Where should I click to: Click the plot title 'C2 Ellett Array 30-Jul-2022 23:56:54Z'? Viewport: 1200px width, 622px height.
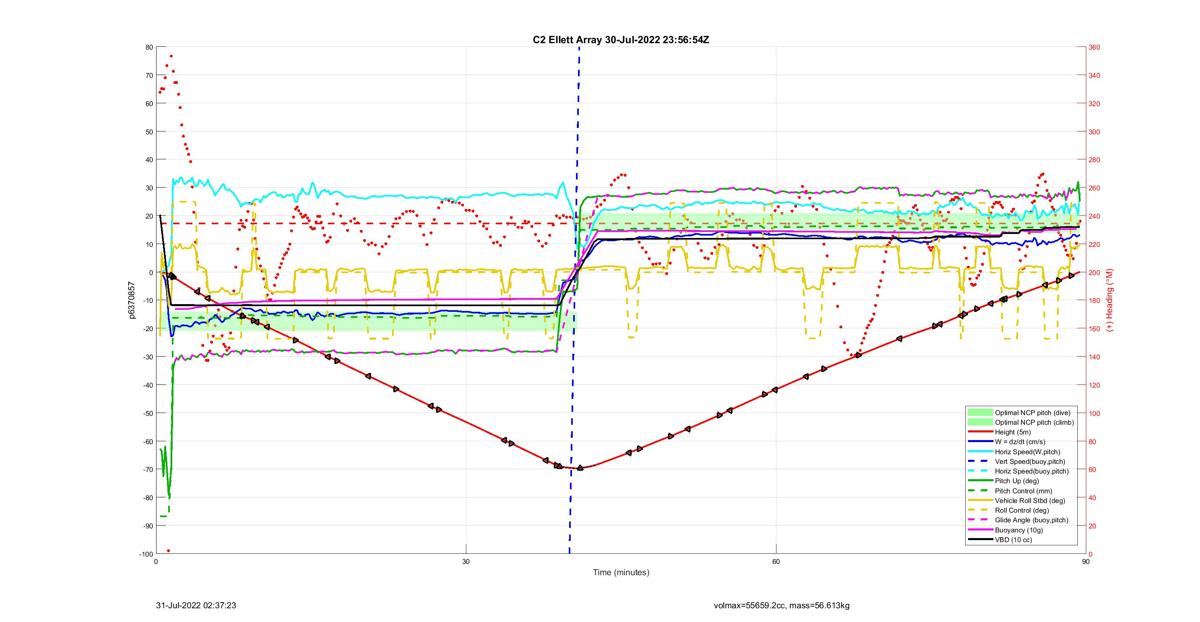click(621, 39)
